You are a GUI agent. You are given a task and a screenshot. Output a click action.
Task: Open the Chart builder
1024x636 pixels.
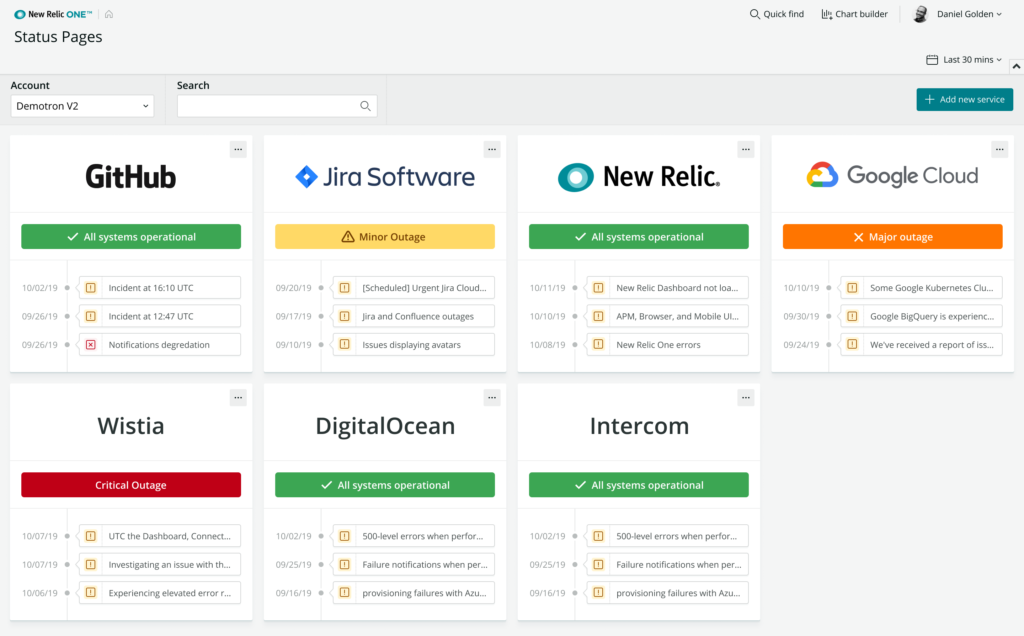854,14
